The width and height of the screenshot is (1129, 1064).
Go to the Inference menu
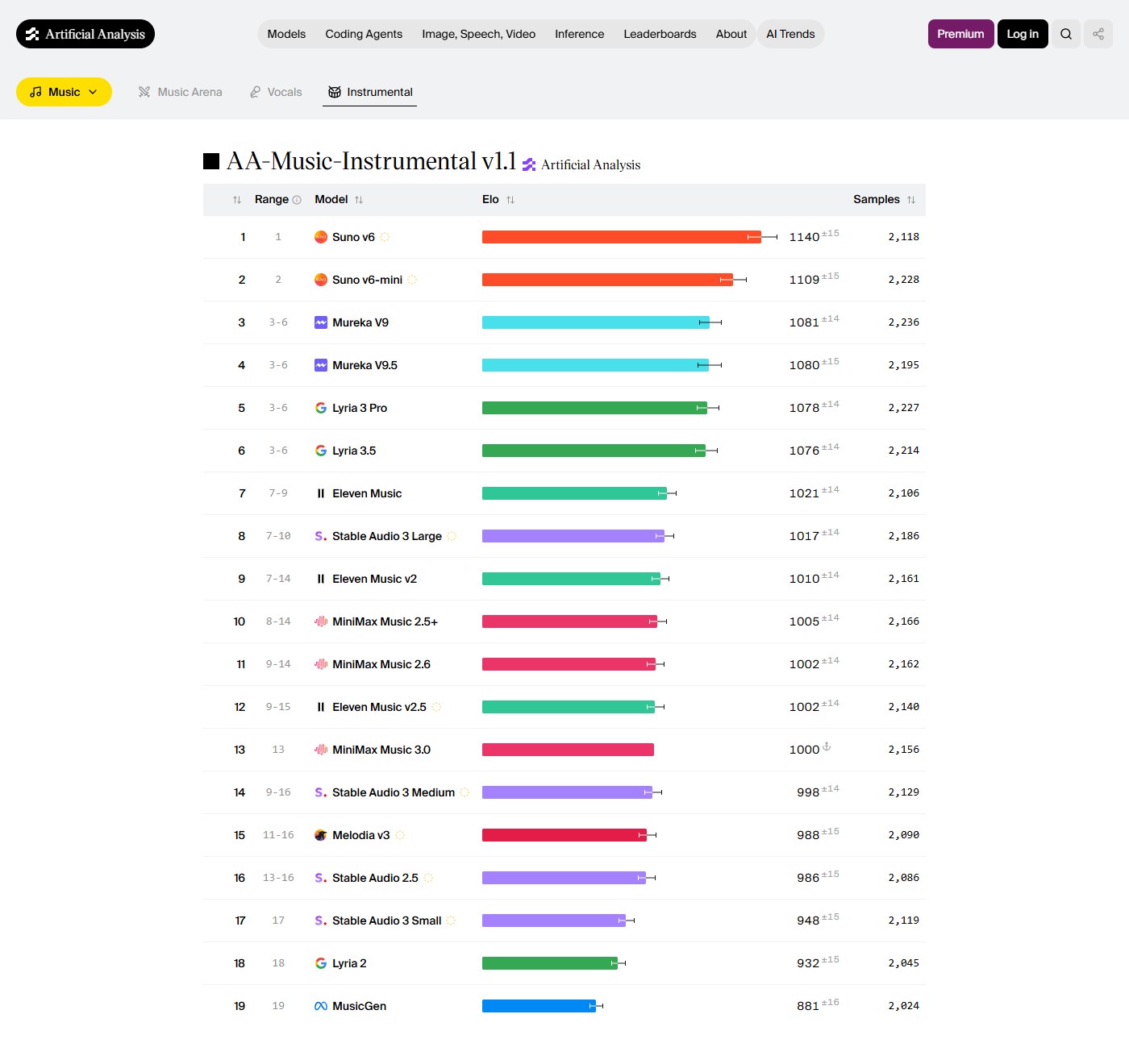pyautogui.click(x=579, y=34)
